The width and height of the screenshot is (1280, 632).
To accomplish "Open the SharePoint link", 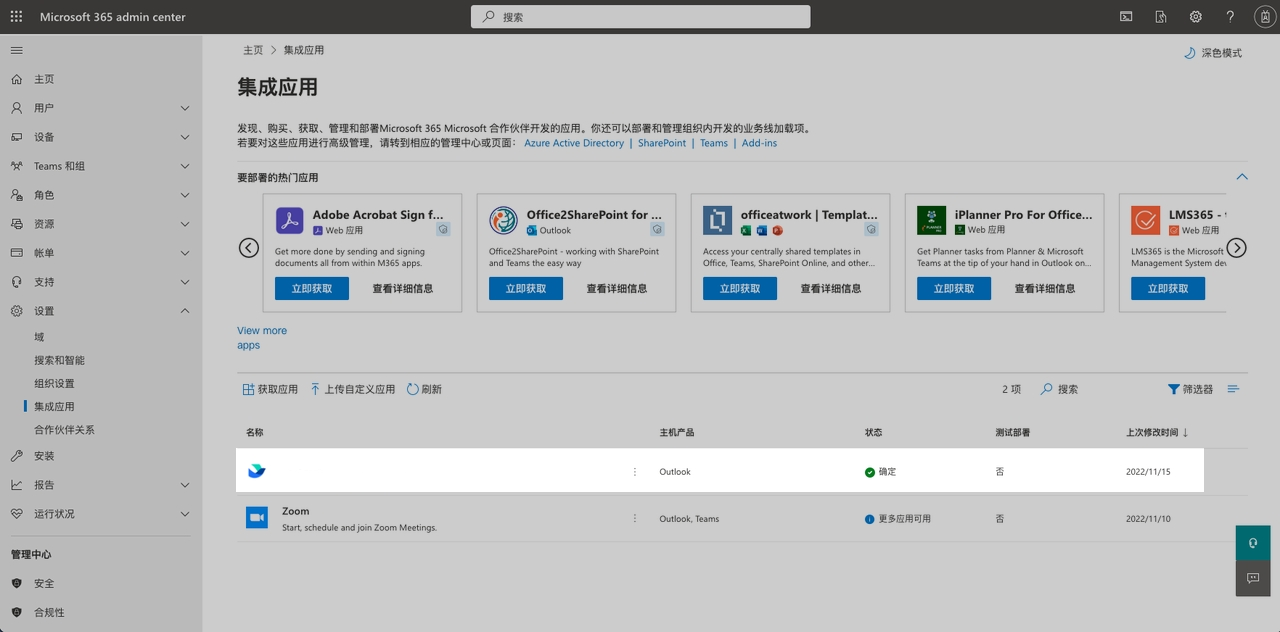I will [662, 143].
